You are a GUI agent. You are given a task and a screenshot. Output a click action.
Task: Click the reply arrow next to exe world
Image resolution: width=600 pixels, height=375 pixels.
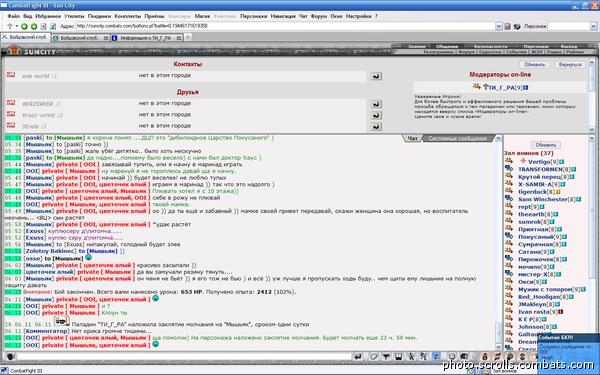point(376,76)
